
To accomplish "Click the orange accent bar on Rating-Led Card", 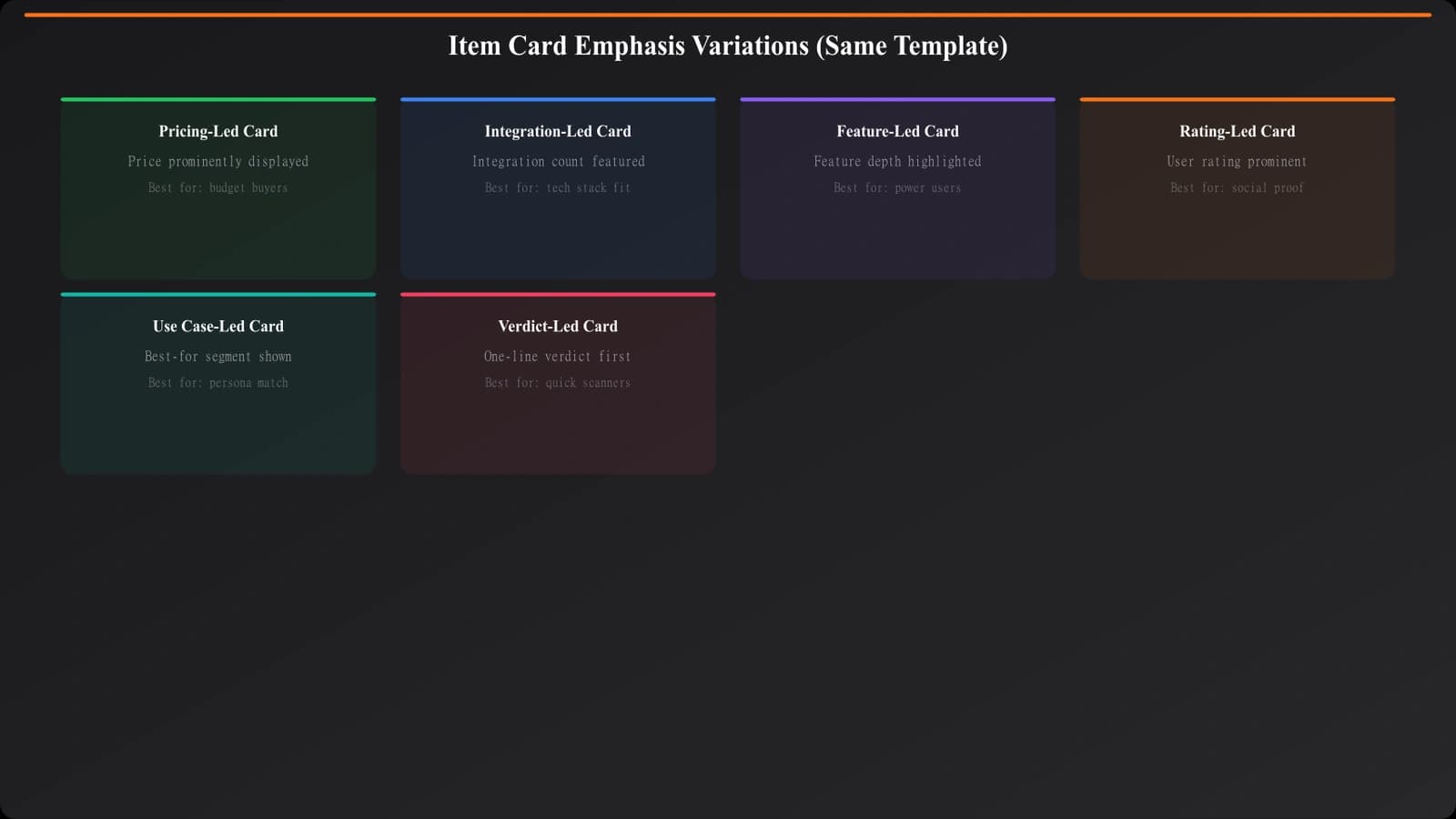I will (x=1238, y=99).
